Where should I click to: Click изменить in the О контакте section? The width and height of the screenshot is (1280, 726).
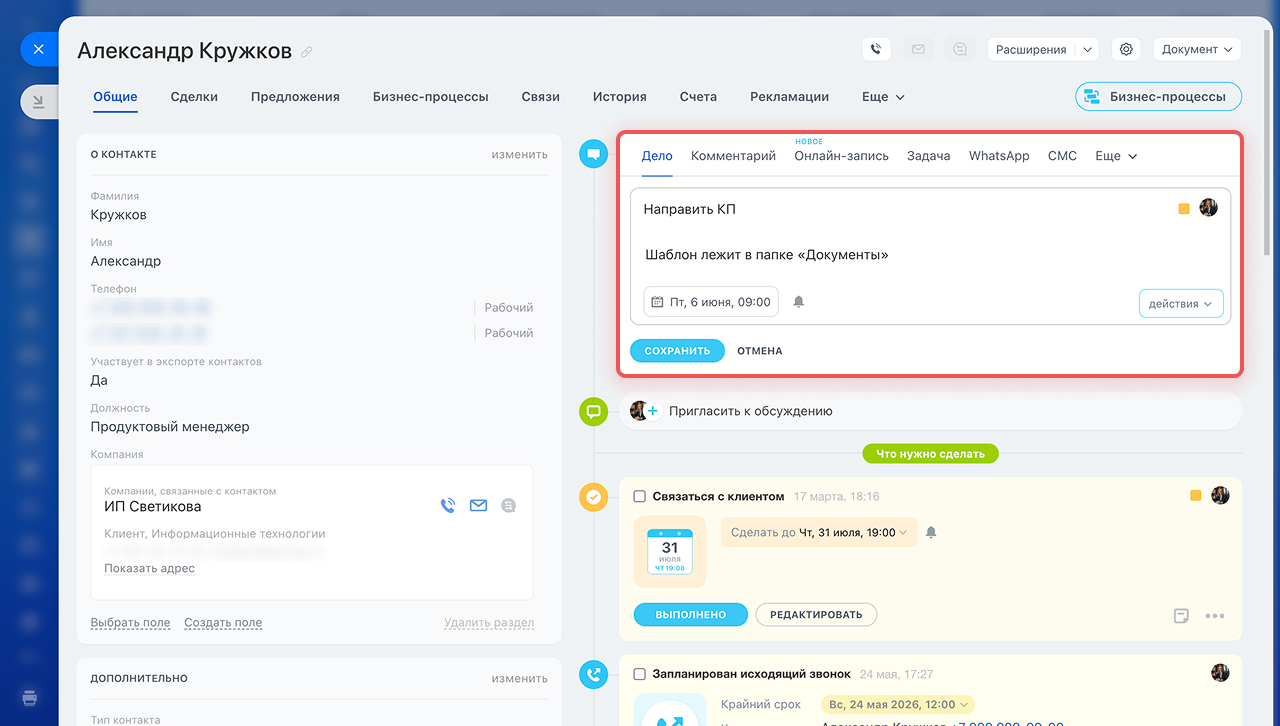tap(519, 155)
